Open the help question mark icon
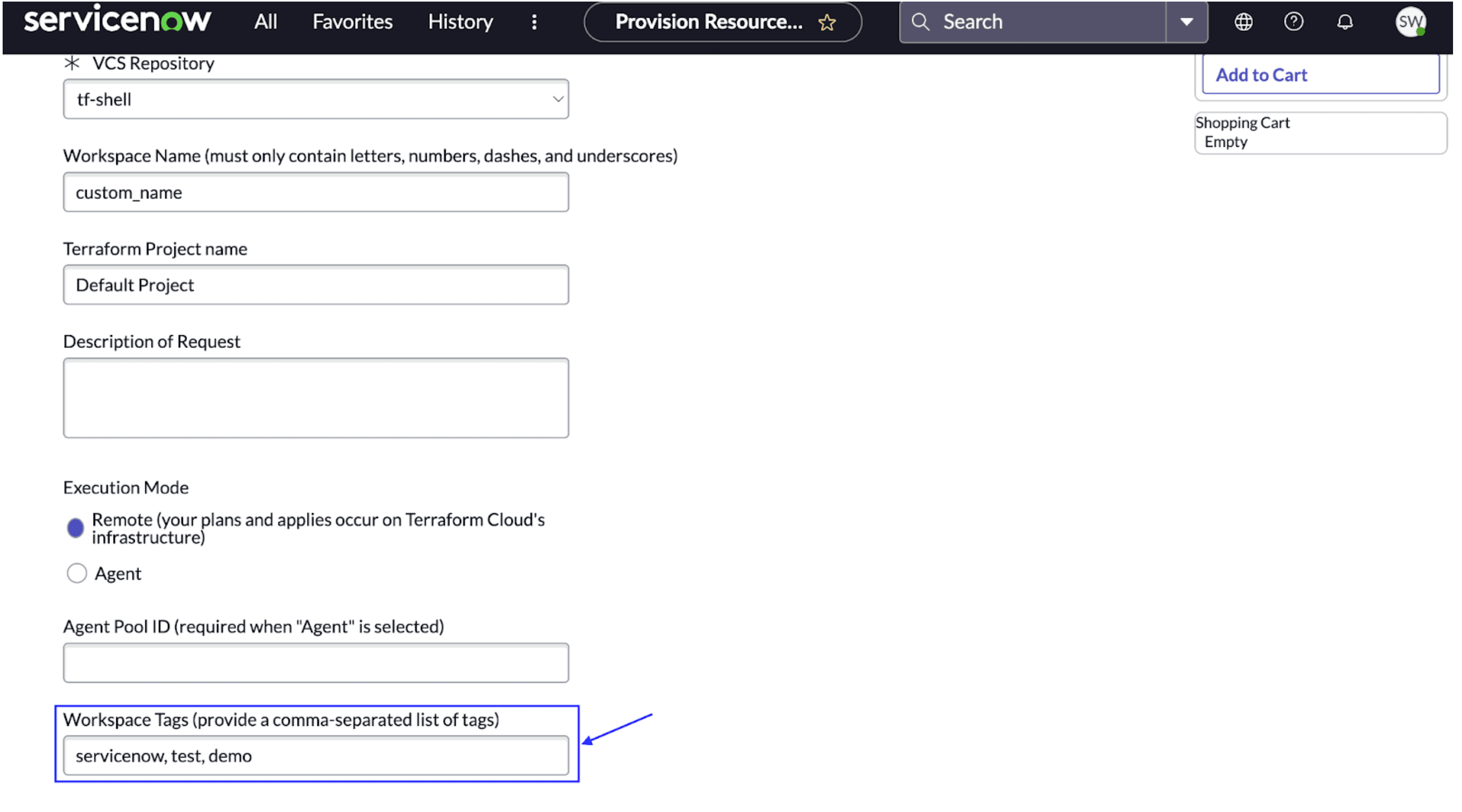The image size is (1462, 812). (1294, 22)
